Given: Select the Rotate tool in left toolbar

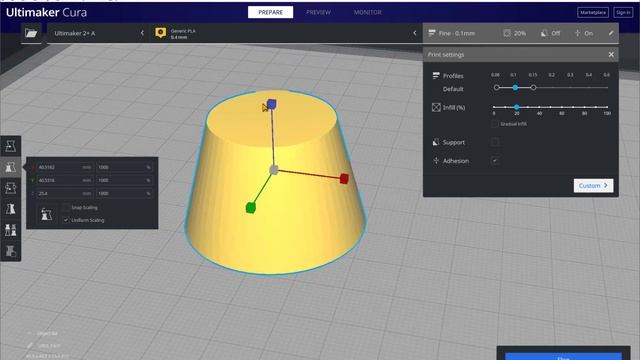Looking at the screenshot, I should pos(11,188).
